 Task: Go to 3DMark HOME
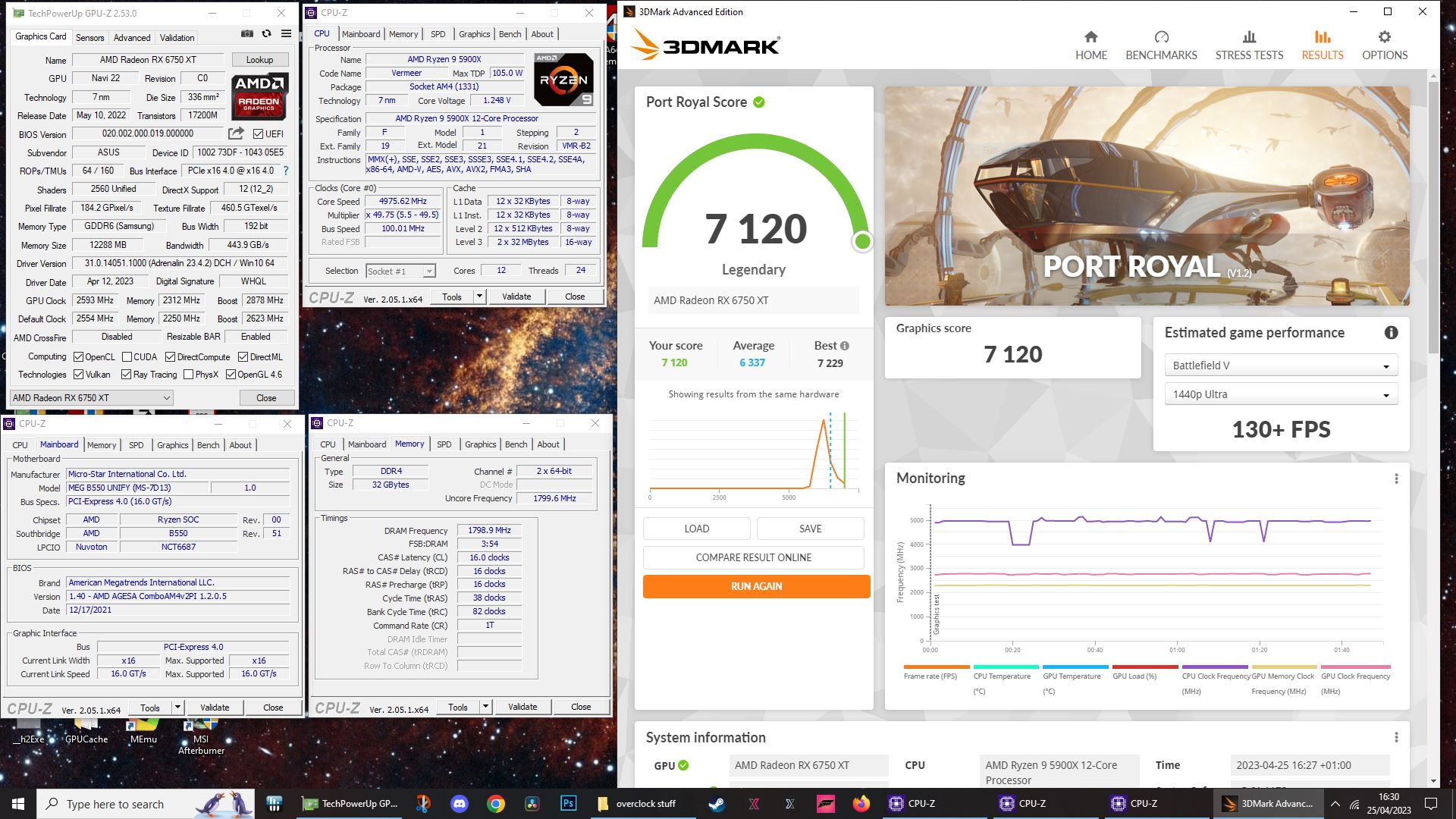pyautogui.click(x=1090, y=45)
